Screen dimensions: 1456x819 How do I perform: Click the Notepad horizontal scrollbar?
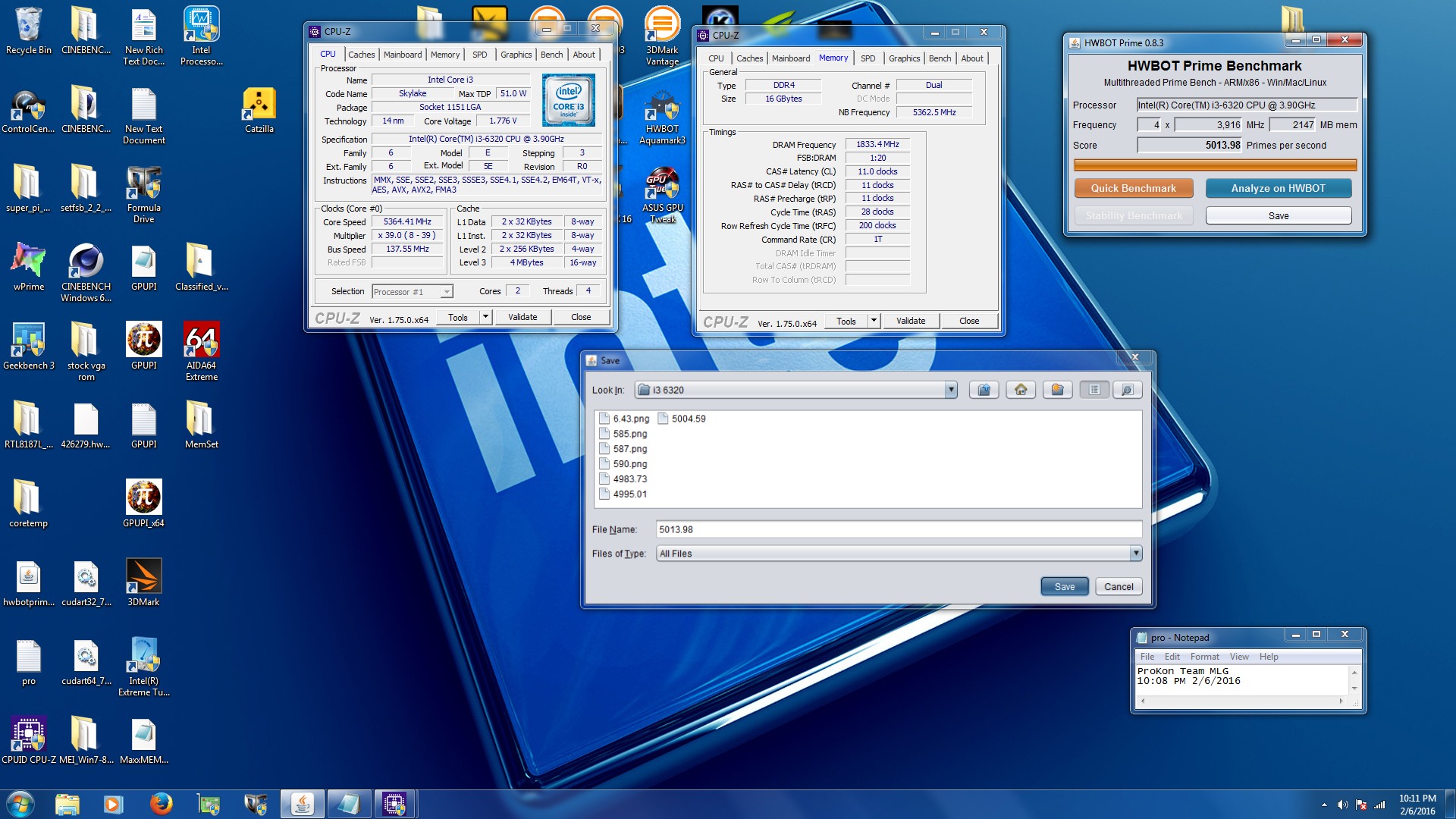(x=1241, y=701)
